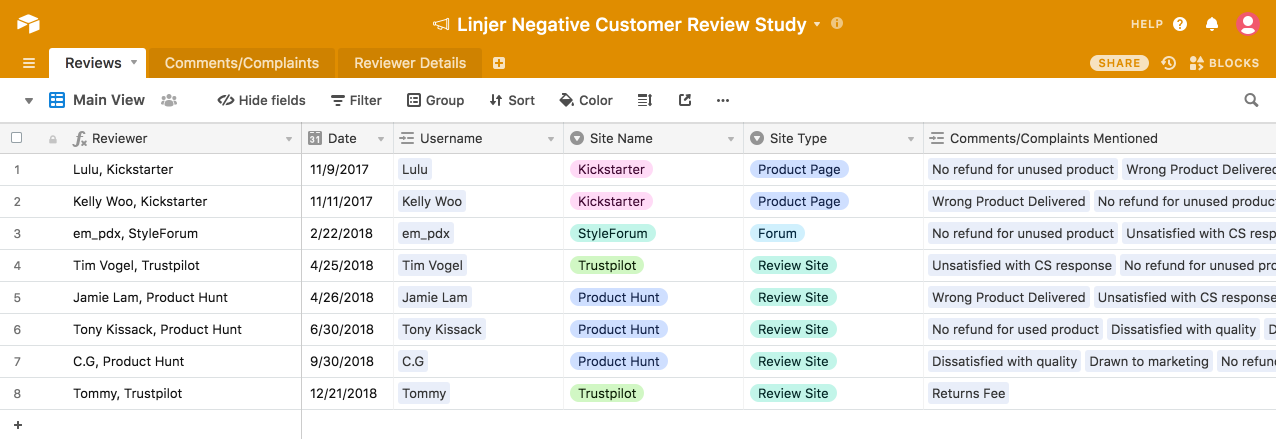The image size is (1276, 439).
Task: Open Reviewer column dropdown arrow
Action: [289, 139]
